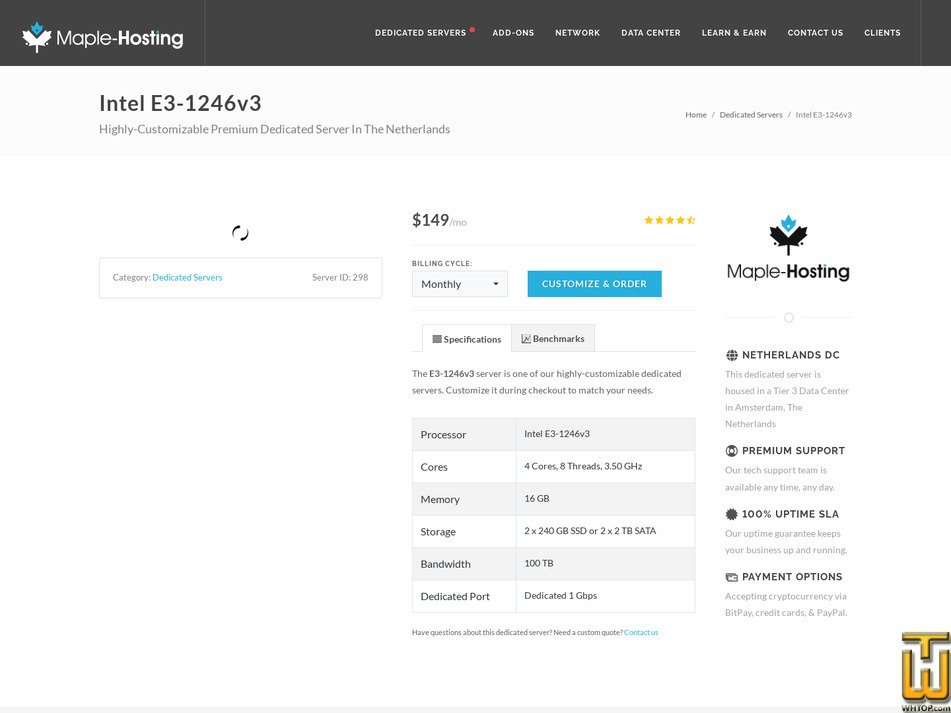Open the Dedicated Servers category link
This screenshot has height=713, width=951.
[187, 277]
